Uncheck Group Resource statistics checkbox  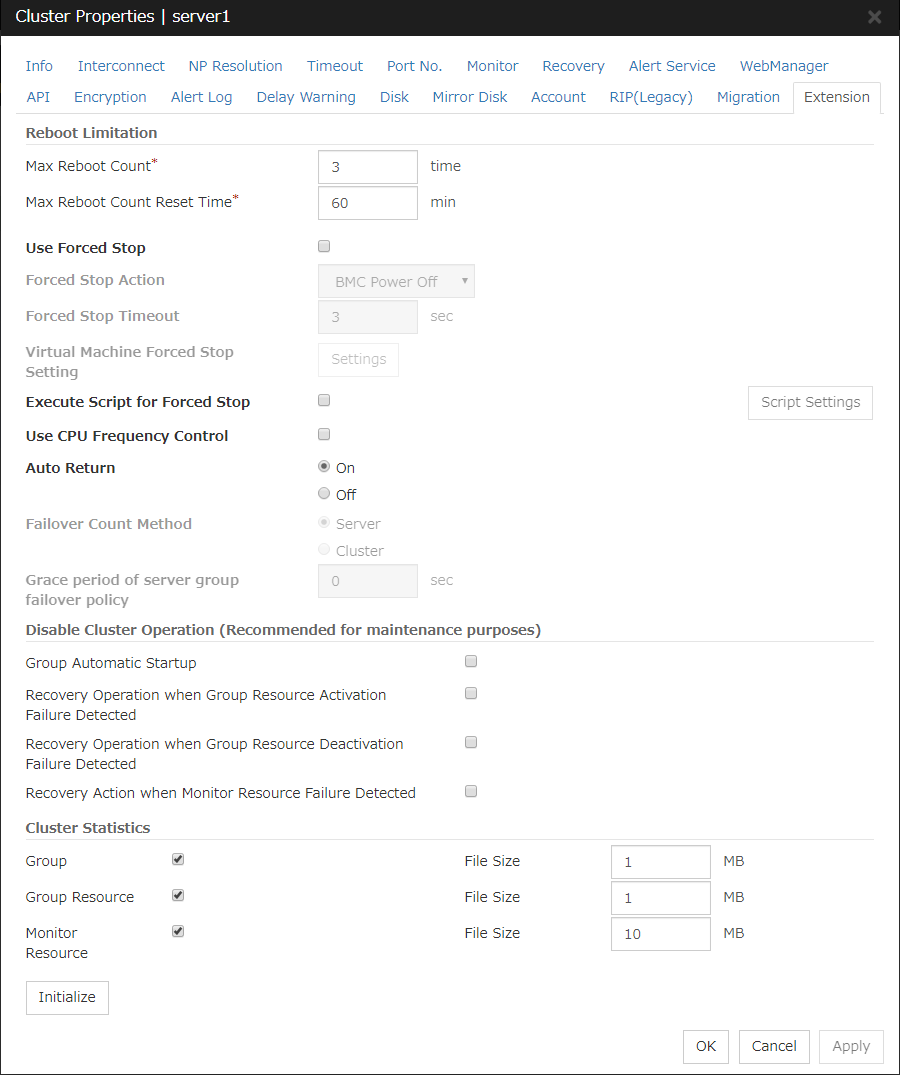(x=178, y=895)
